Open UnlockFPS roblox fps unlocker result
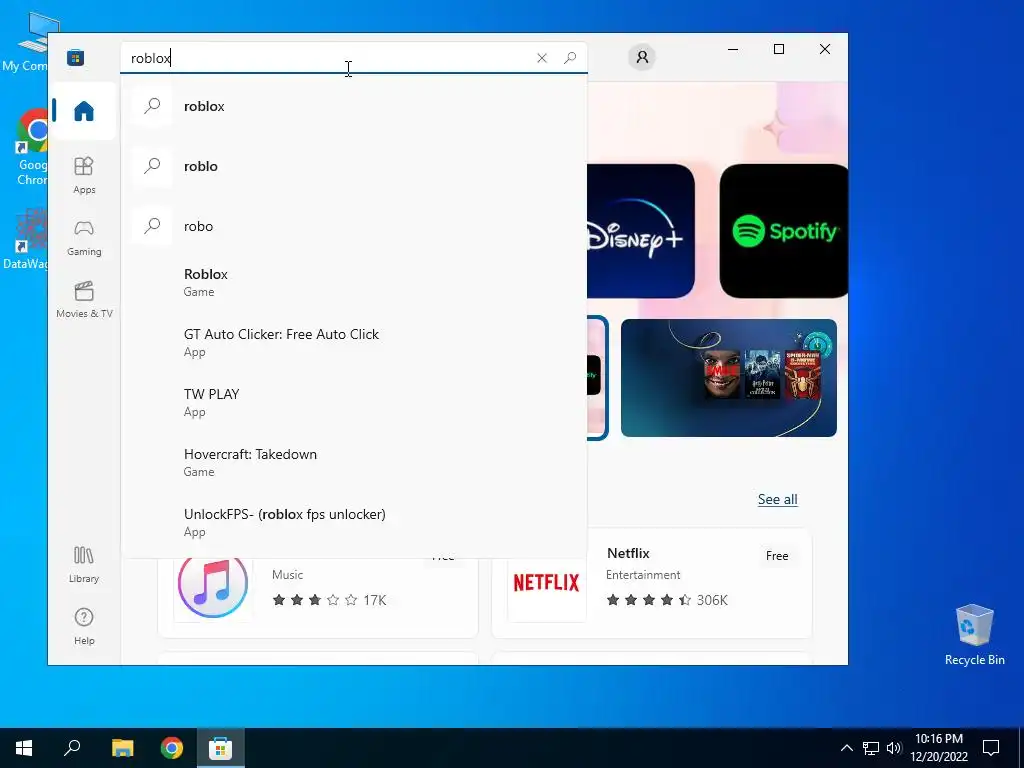Viewport: 1024px width, 768px height. (x=354, y=522)
